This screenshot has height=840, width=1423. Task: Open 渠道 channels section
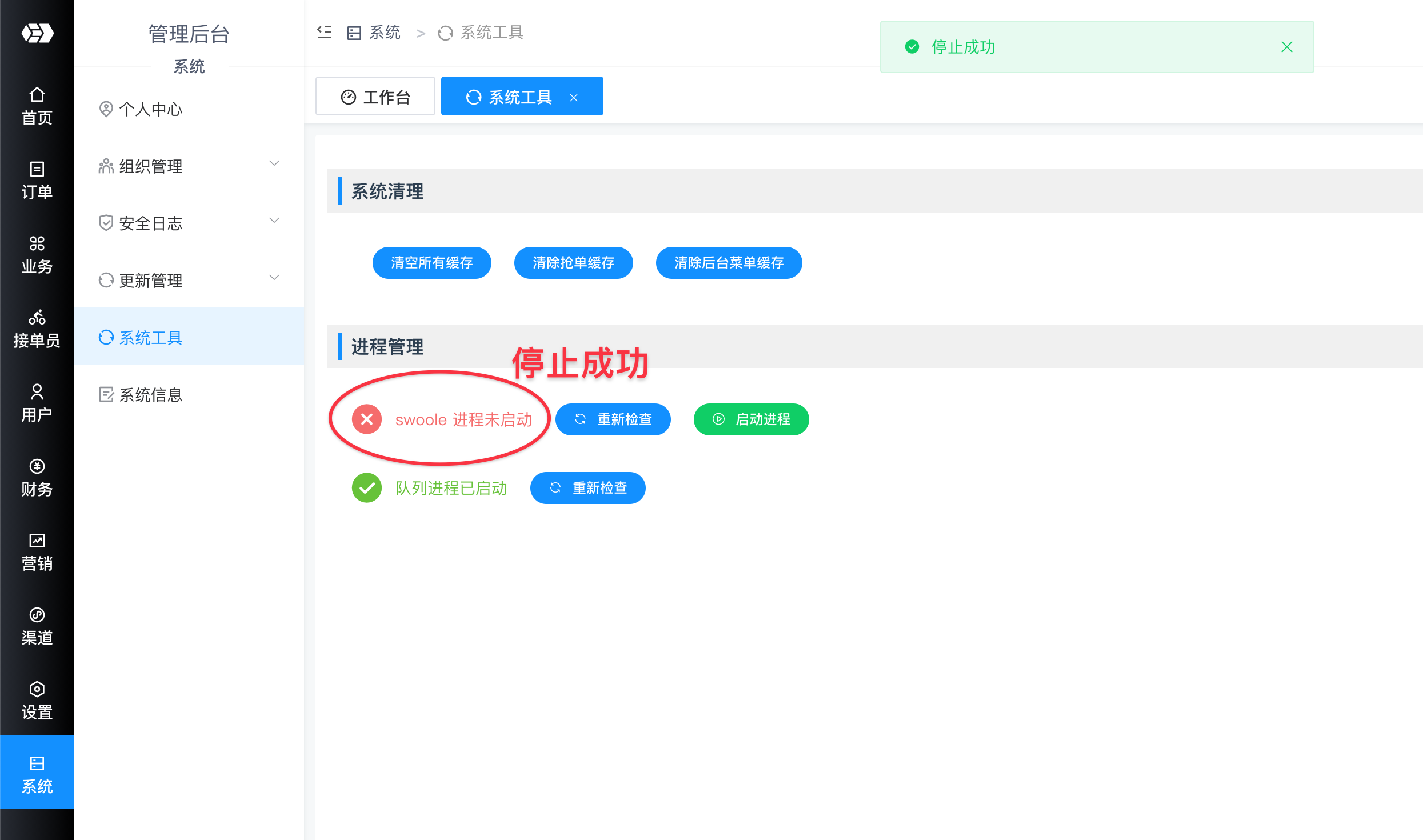click(37, 626)
